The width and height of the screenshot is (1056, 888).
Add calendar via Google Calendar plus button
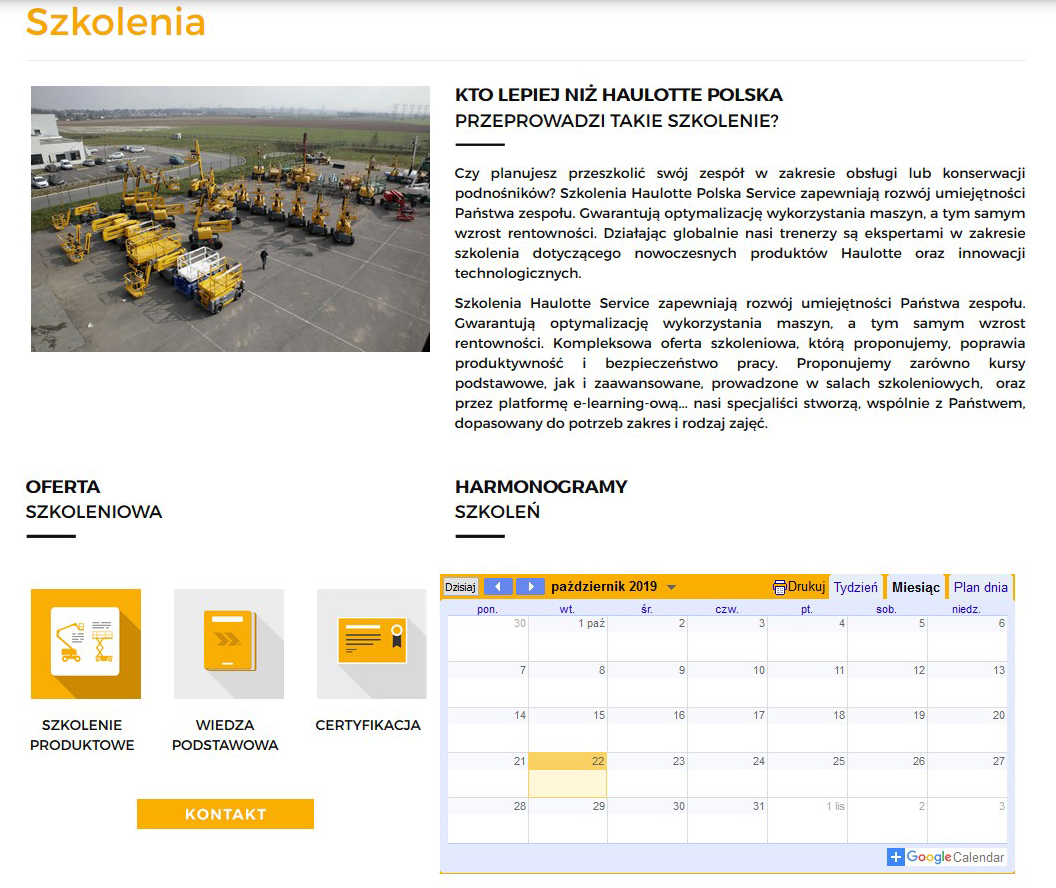[896, 857]
